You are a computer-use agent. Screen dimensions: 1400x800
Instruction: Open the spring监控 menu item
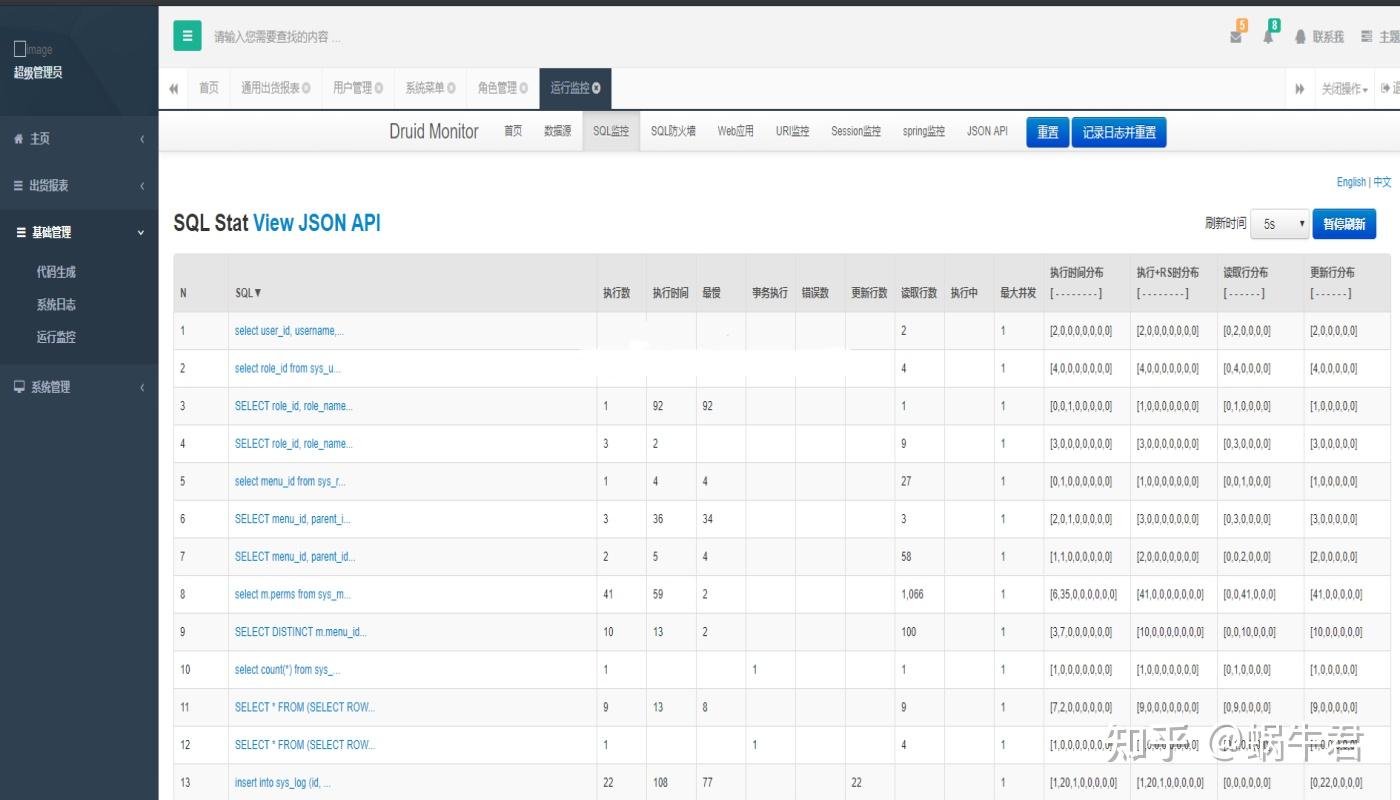pos(923,131)
